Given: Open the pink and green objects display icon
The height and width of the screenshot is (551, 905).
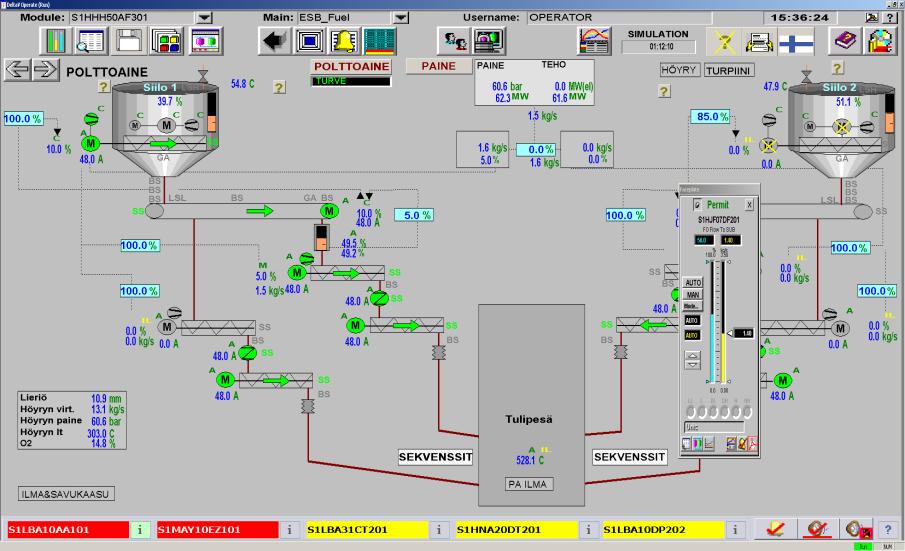Looking at the screenshot, I should [205, 41].
